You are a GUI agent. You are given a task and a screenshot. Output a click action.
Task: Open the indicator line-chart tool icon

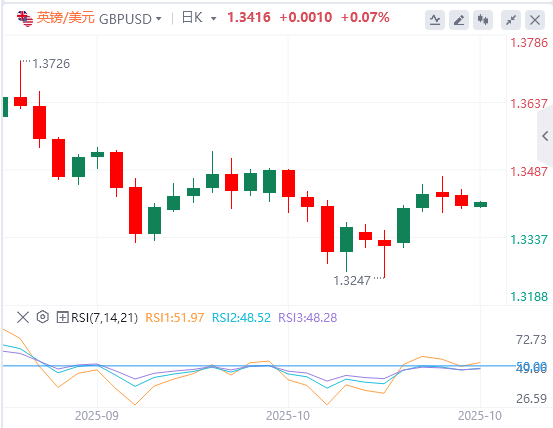pyautogui.click(x=435, y=20)
